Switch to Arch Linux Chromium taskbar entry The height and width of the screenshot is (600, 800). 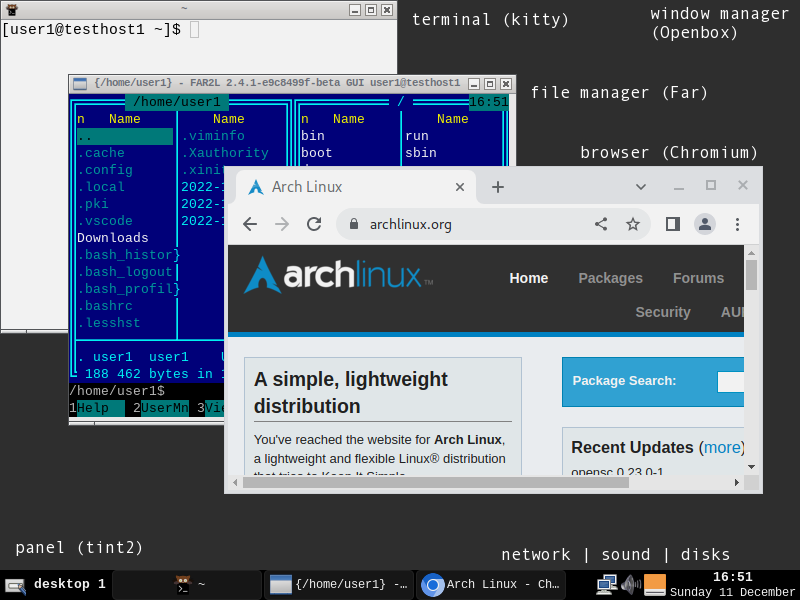click(490, 585)
